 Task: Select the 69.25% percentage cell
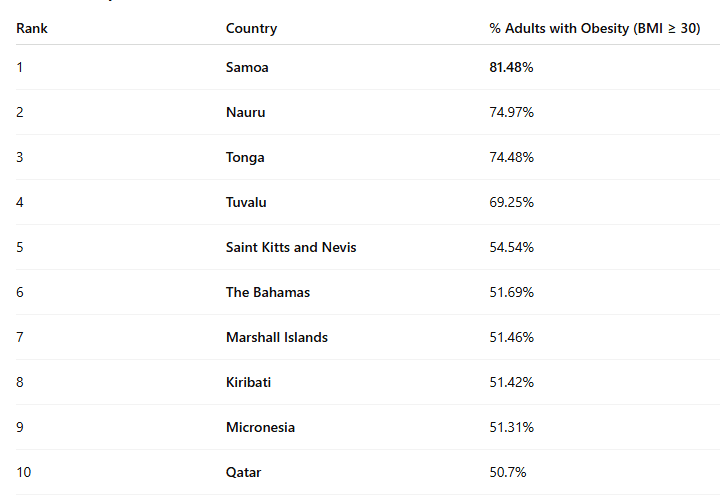click(511, 202)
